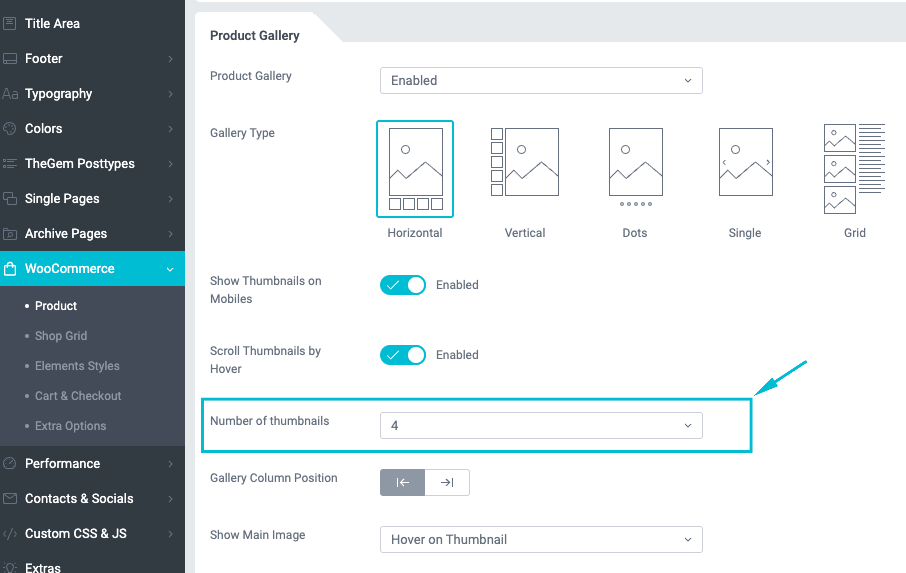Open the Product Gallery Enabled dropdown
The height and width of the screenshot is (573, 906).
pos(541,81)
